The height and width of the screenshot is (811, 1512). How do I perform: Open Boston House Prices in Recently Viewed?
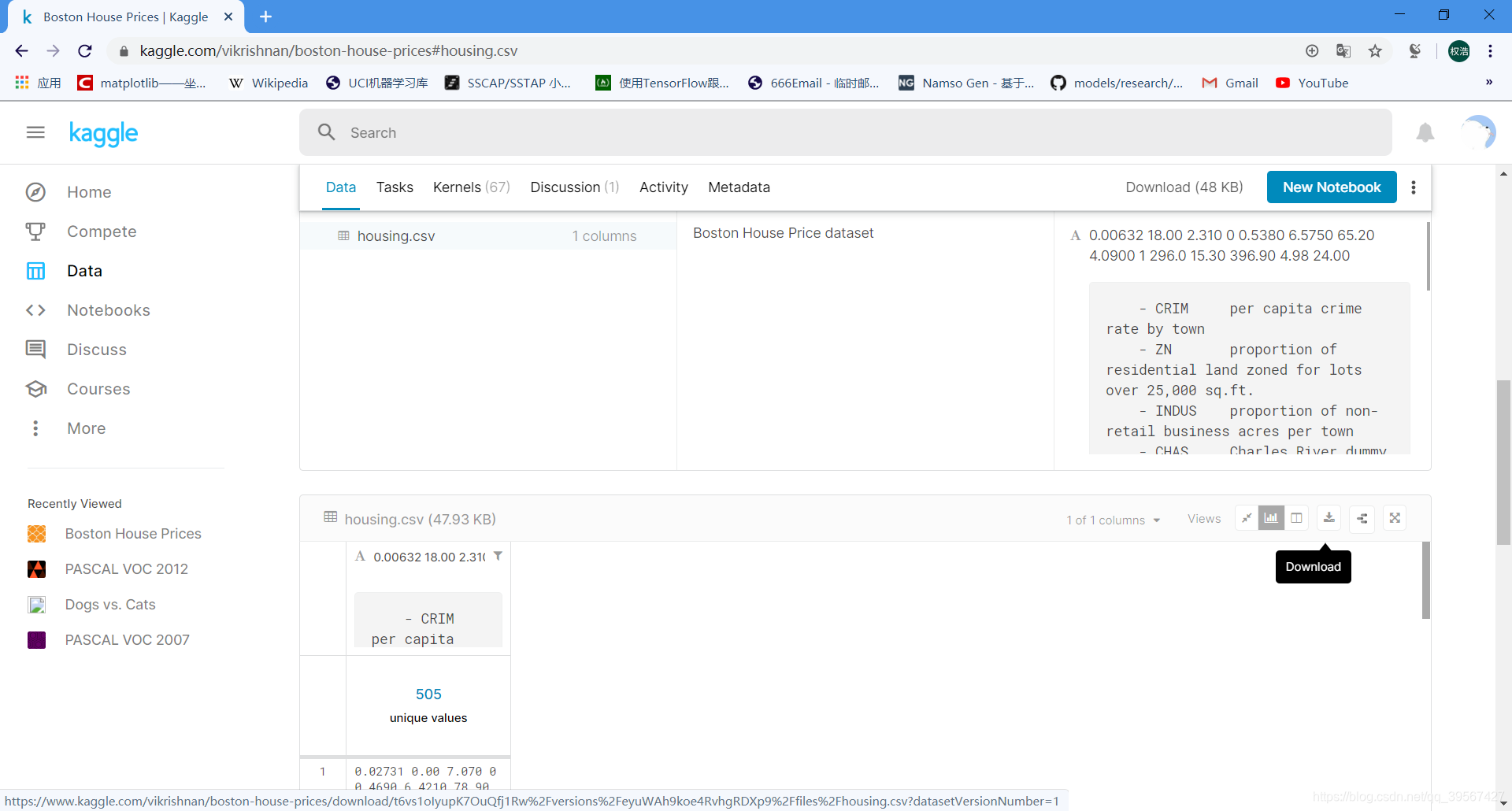click(132, 533)
